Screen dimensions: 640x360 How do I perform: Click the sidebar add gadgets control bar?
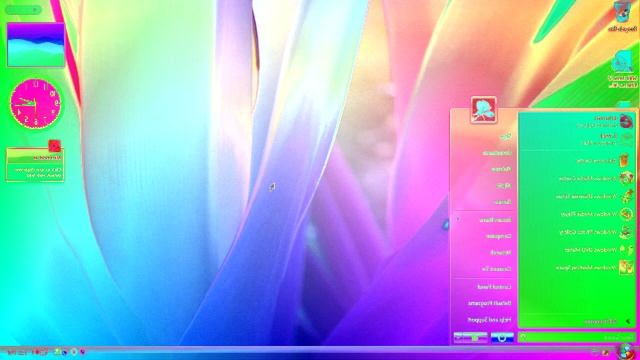pyautogui.click(x=23, y=9)
